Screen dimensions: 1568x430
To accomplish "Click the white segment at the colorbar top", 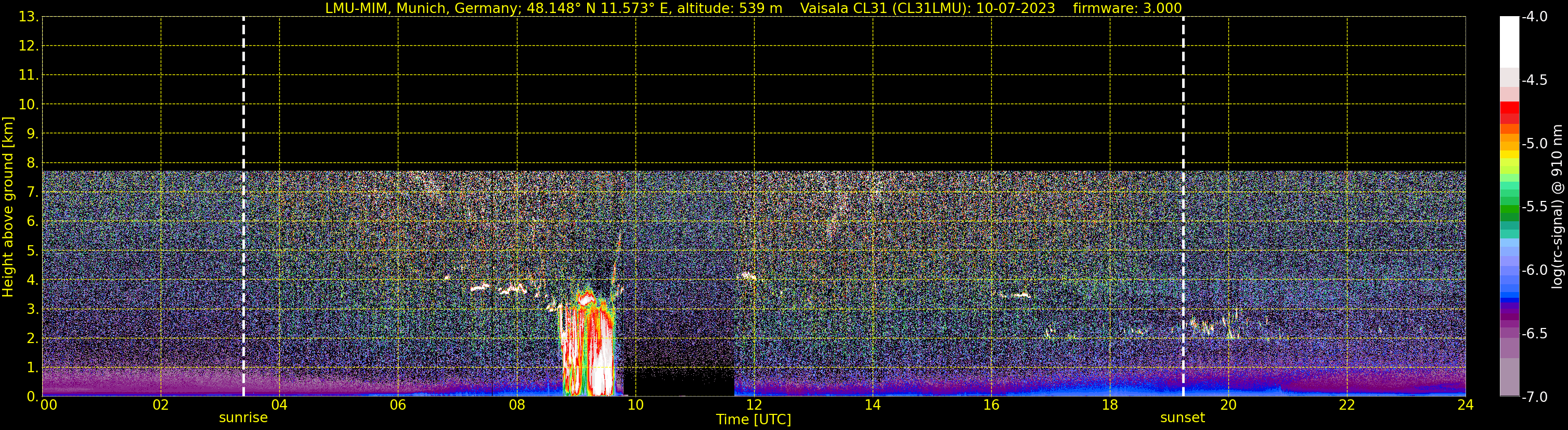I will pos(1510,42).
